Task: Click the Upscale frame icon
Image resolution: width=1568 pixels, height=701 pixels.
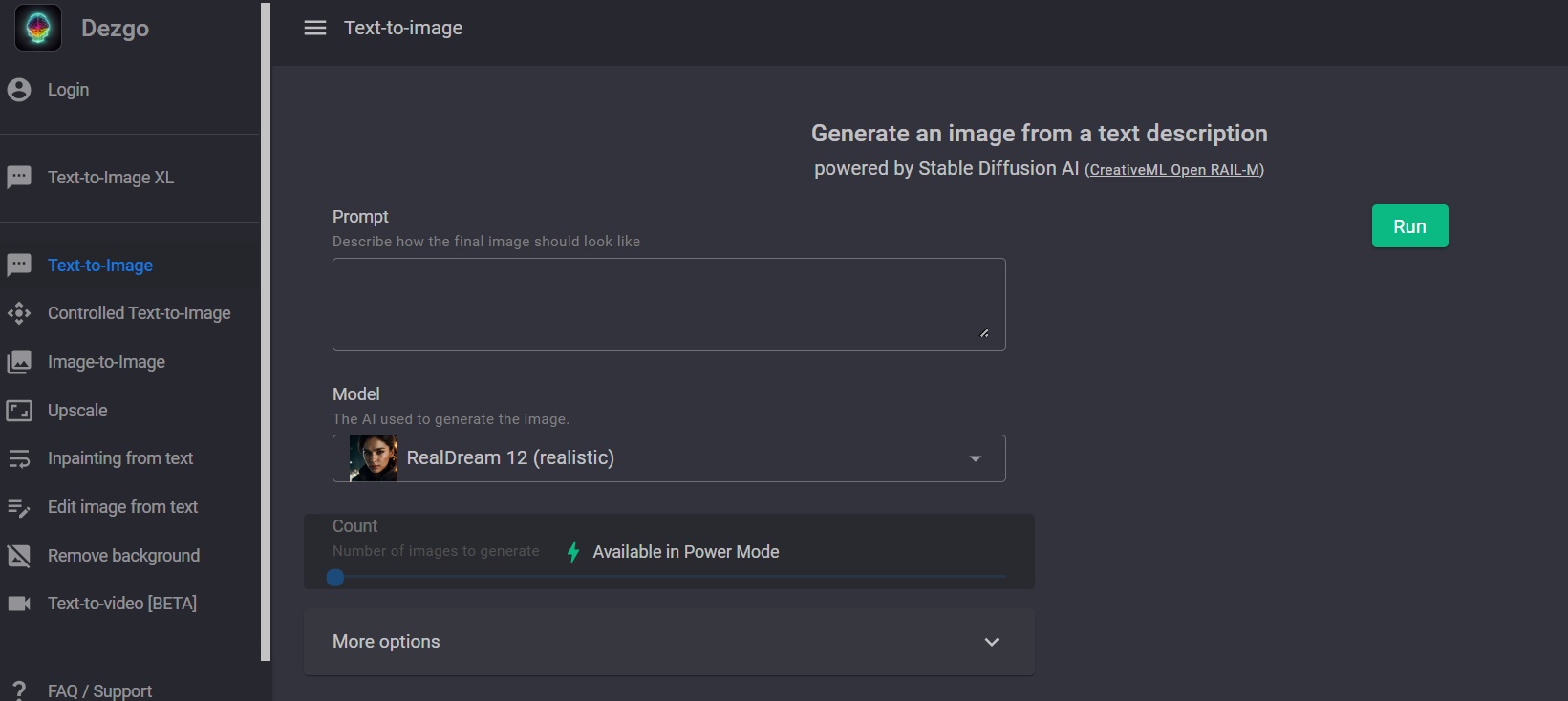Action: (x=19, y=411)
